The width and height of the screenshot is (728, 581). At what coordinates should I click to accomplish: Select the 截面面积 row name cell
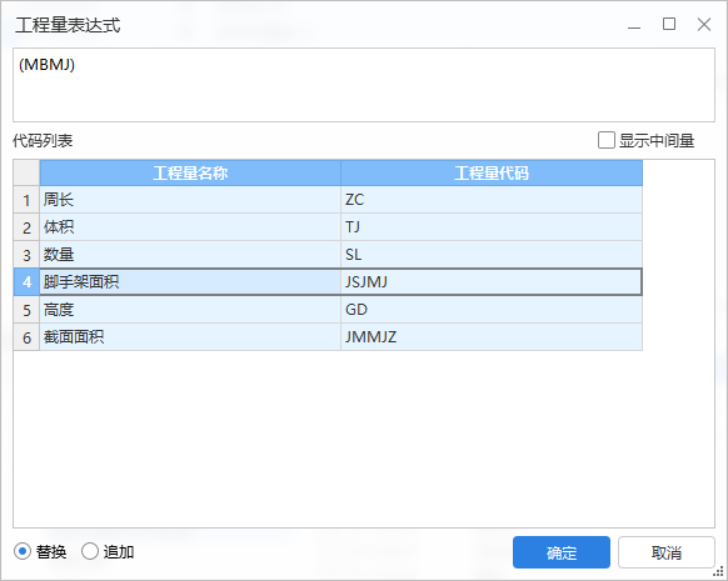pyautogui.click(x=190, y=337)
